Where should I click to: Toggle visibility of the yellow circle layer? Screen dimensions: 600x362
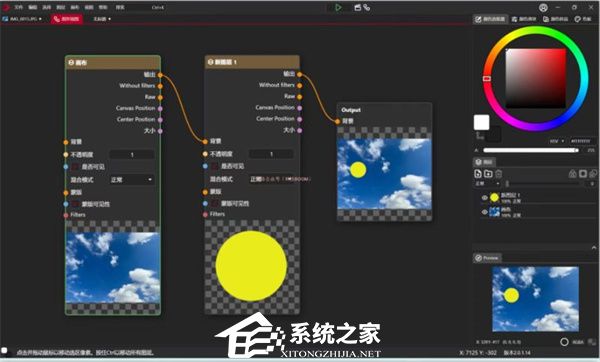[484, 198]
